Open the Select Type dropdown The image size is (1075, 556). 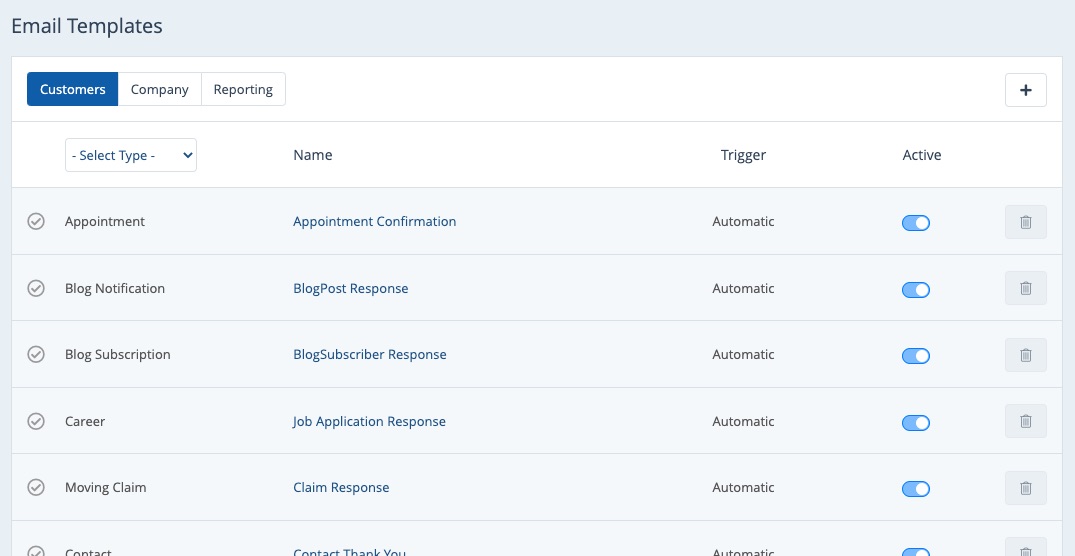tap(131, 155)
